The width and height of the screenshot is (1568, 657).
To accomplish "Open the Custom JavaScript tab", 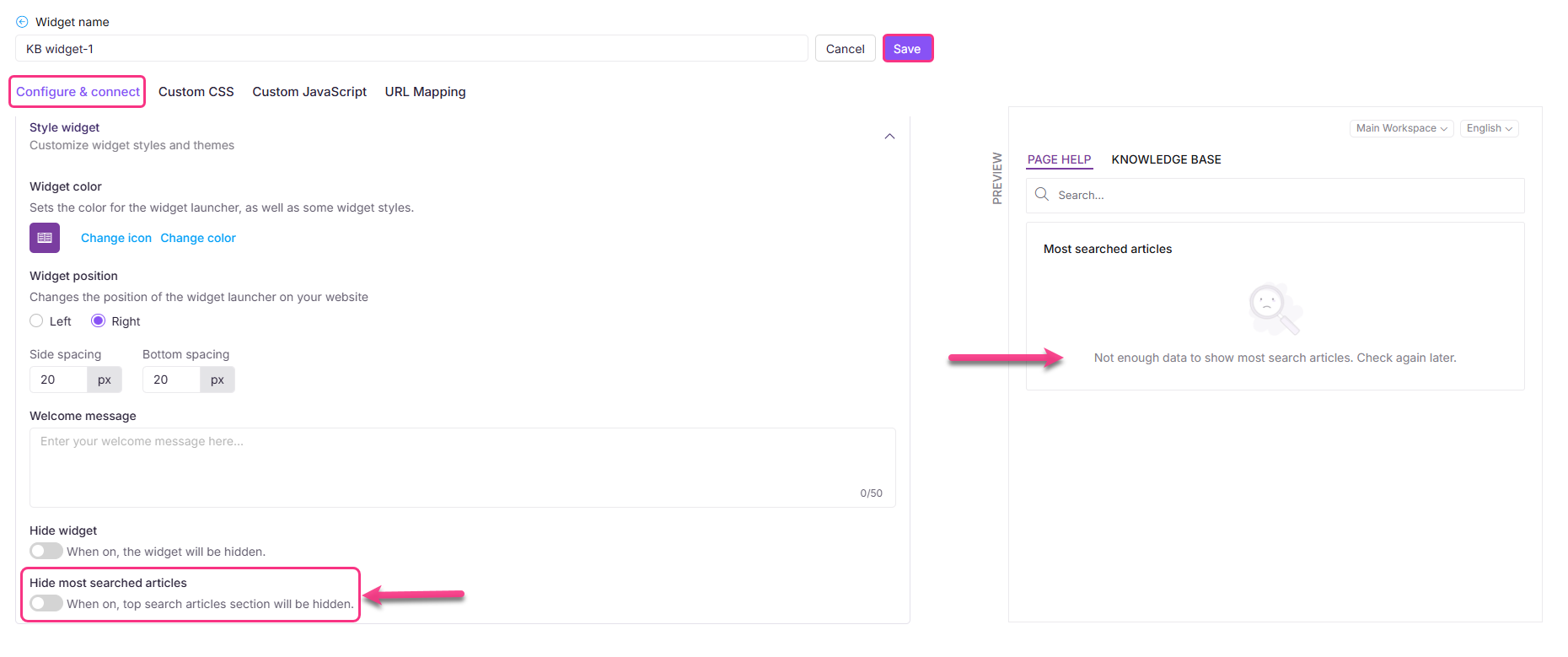I will pyautogui.click(x=309, y=92).
